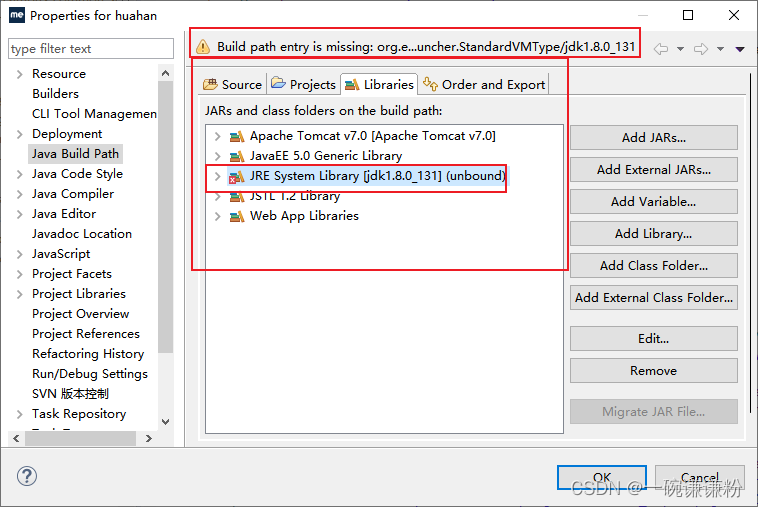Click the Add Variable... button

pos(654,202)
